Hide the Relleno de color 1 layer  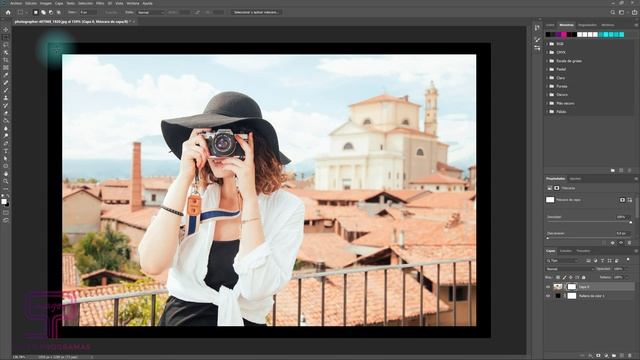(548, 296)
